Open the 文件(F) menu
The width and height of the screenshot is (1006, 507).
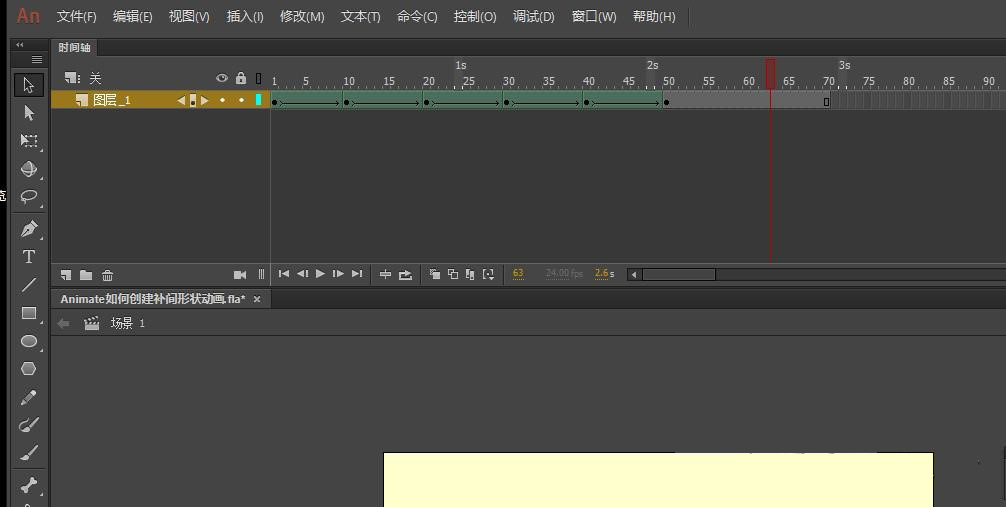pos(77,17)
